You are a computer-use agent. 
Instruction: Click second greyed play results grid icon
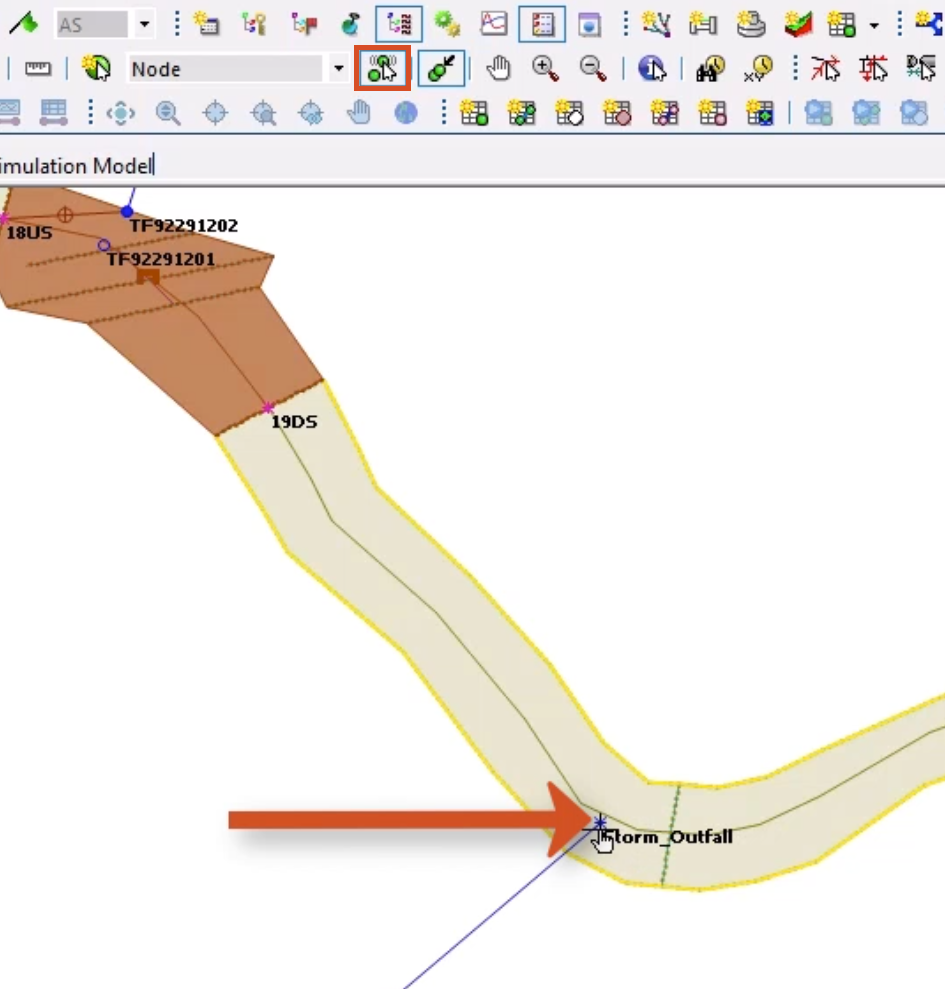866,113
